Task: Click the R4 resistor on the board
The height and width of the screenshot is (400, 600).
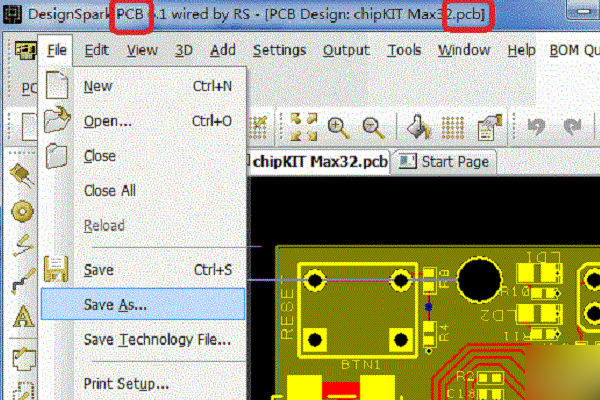Action: pyautogui.click(x=429, y=333)
